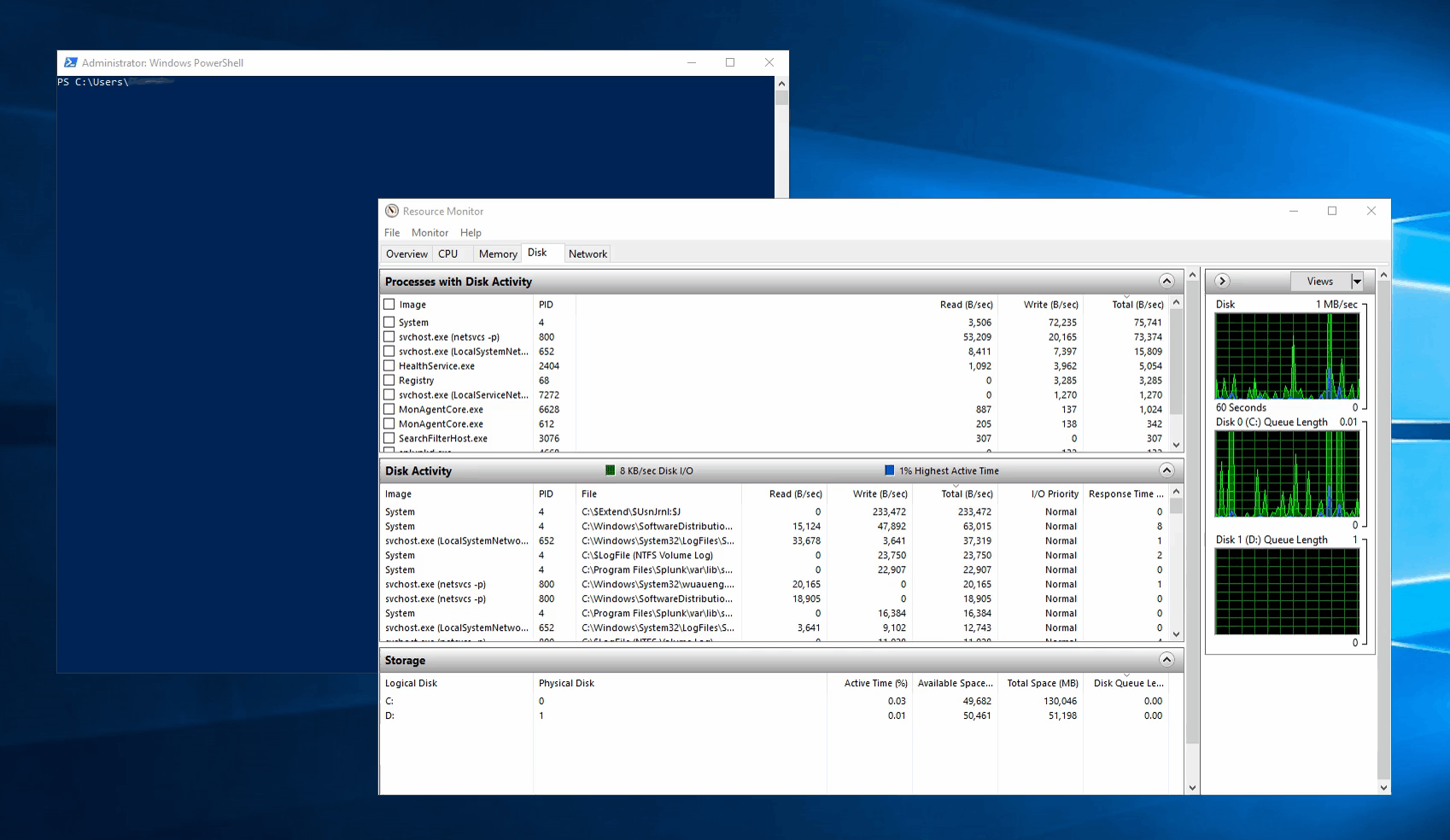The image size is (1450, 840).
Task: Click the green Disk I/O legend indicator
Action: tap(610, 470)
